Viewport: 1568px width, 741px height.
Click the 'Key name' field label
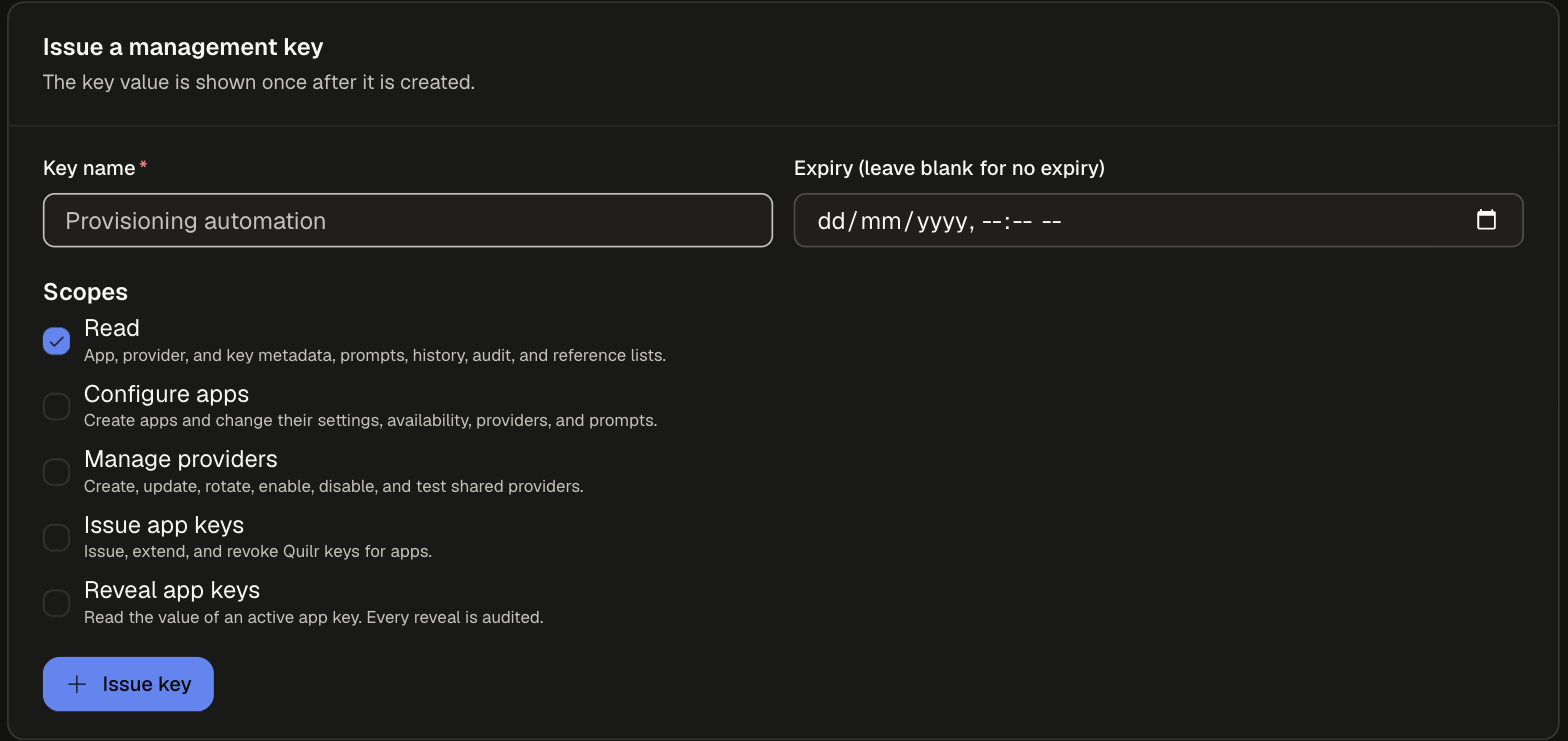[89, 168]
